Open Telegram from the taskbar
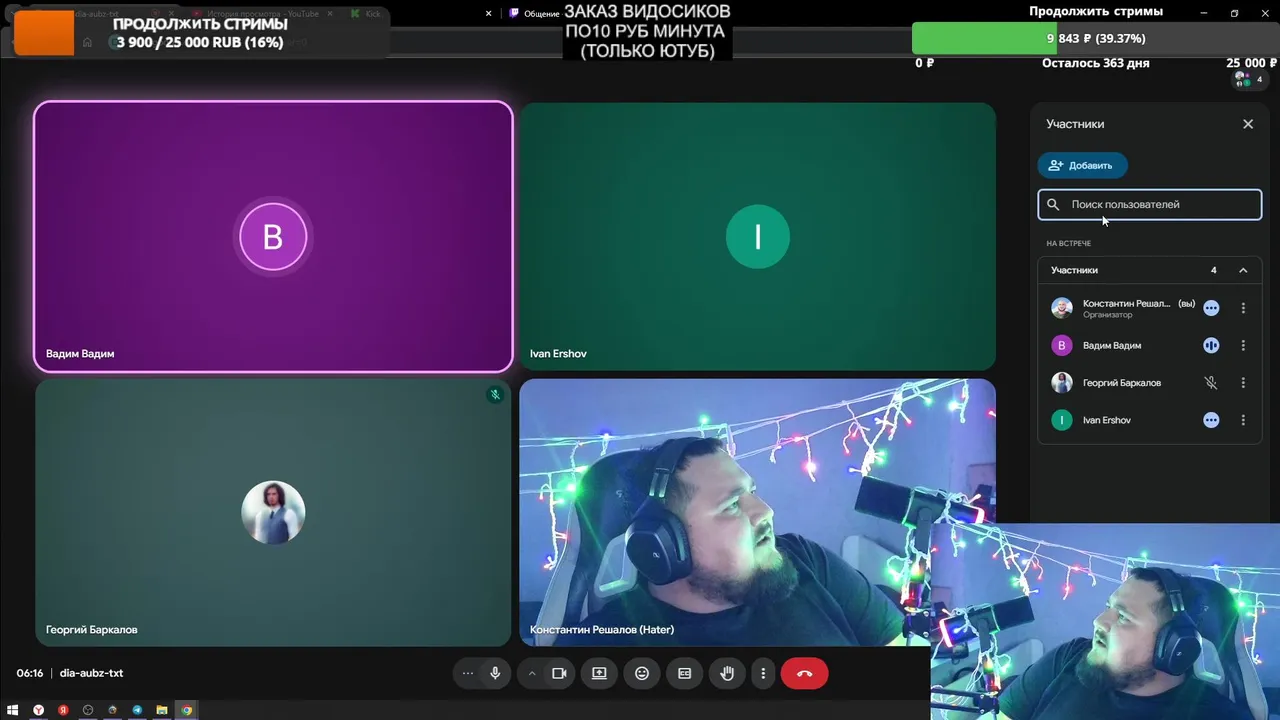 tap(137, 710)
